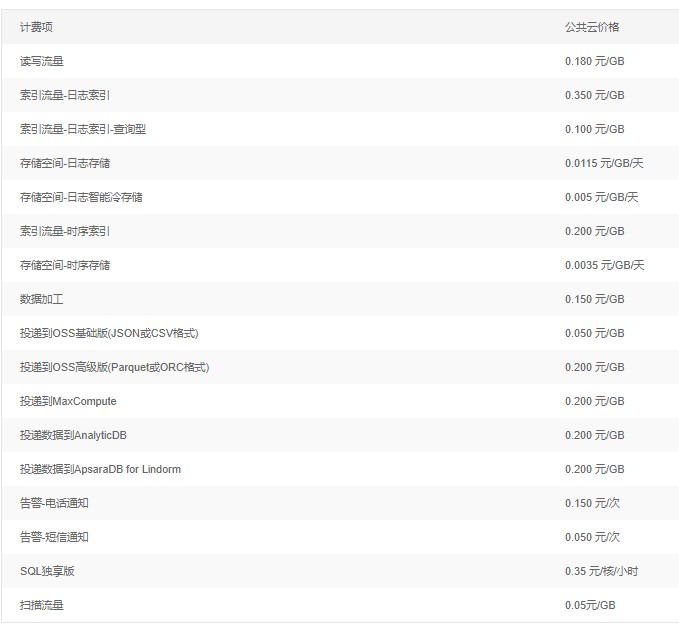
Task: Click 投递到OSS基础版(JSON或CSV格式) row label
Action: (109, 333)
